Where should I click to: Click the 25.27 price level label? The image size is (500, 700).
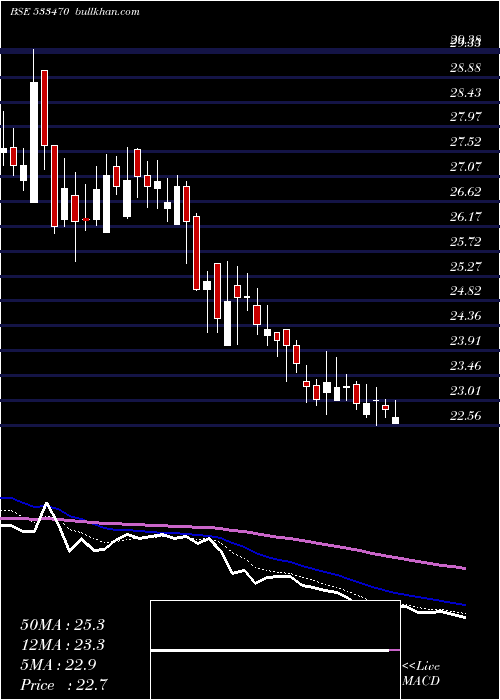(465, 267)
